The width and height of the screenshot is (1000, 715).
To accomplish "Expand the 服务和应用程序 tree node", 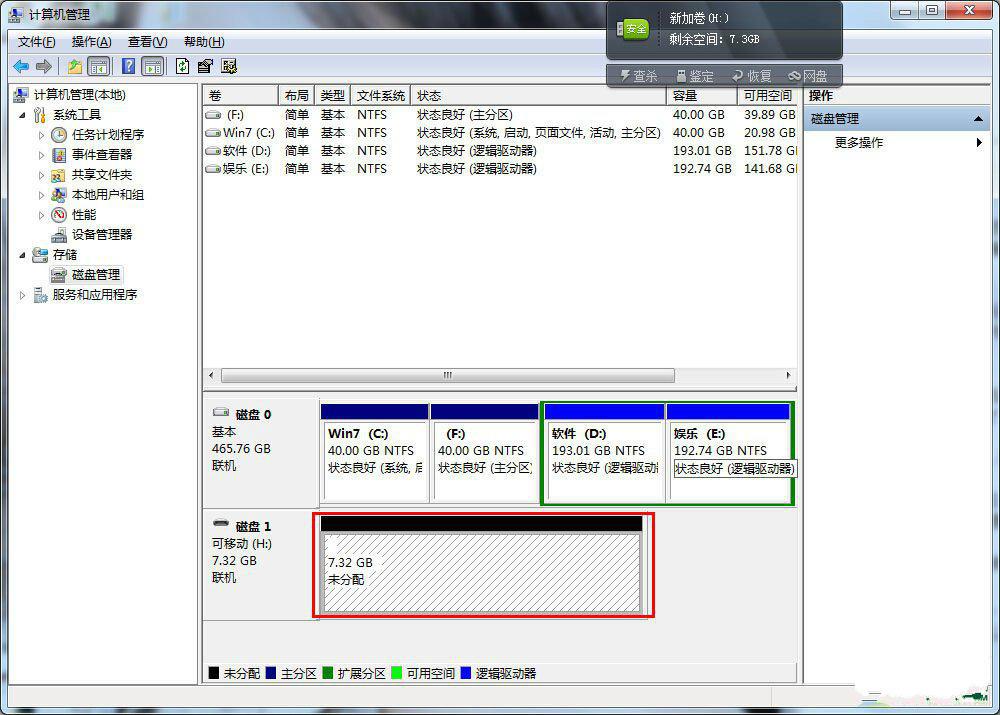I will [x=22, y=294].
